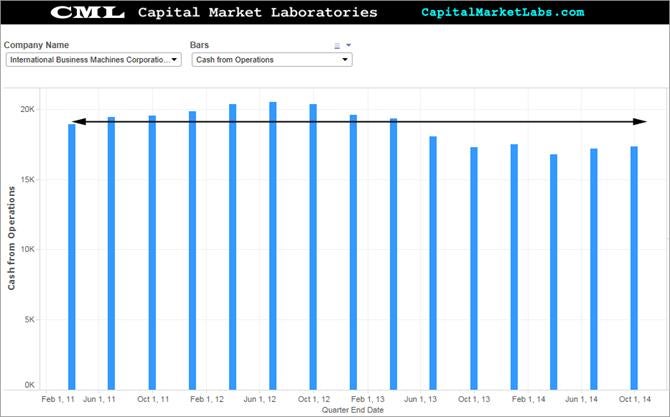
Task: Click the Feb 1, 14 axis label
Action: [x=529, y=399]
